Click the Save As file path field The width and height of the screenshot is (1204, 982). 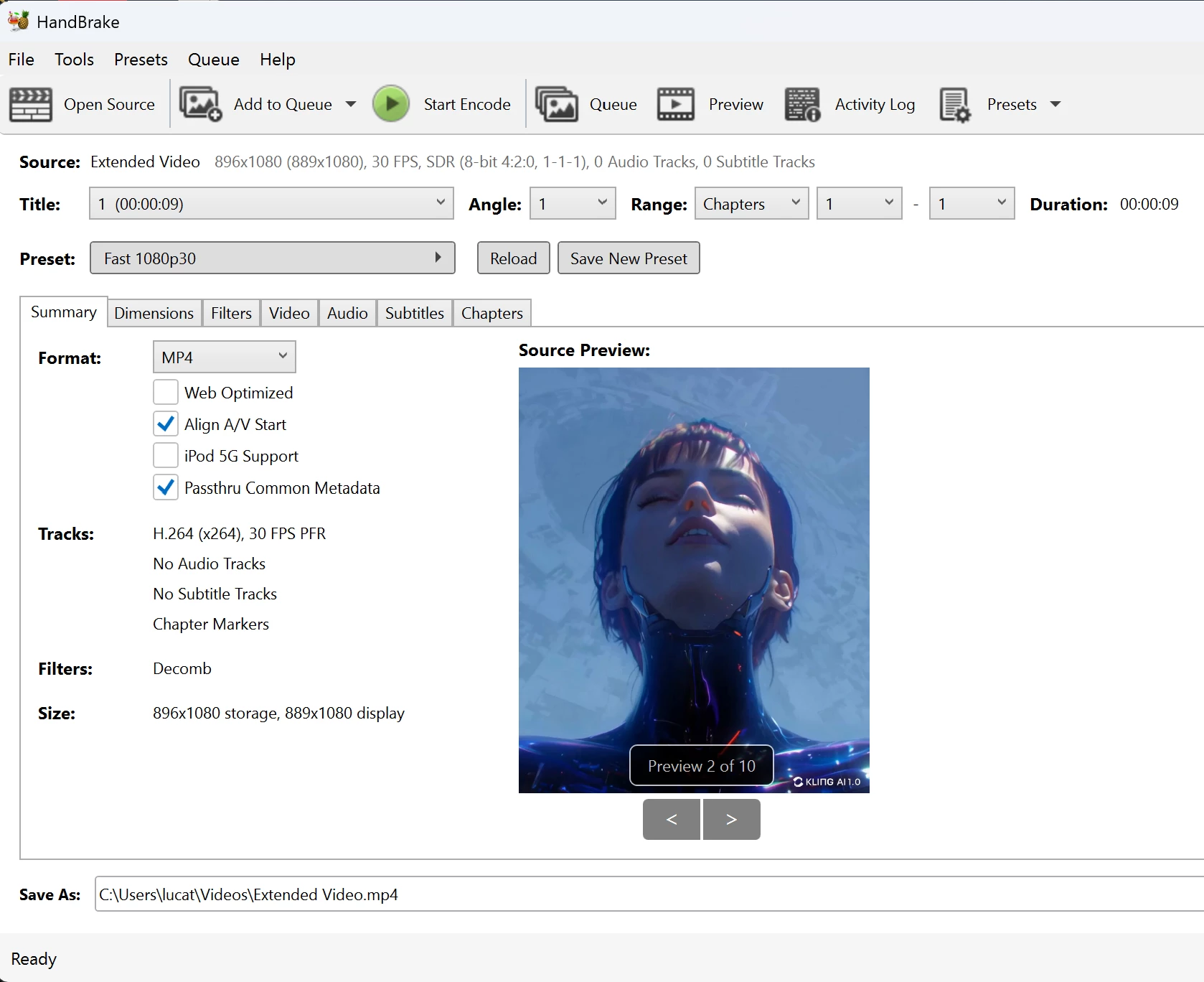pos(649,894)
